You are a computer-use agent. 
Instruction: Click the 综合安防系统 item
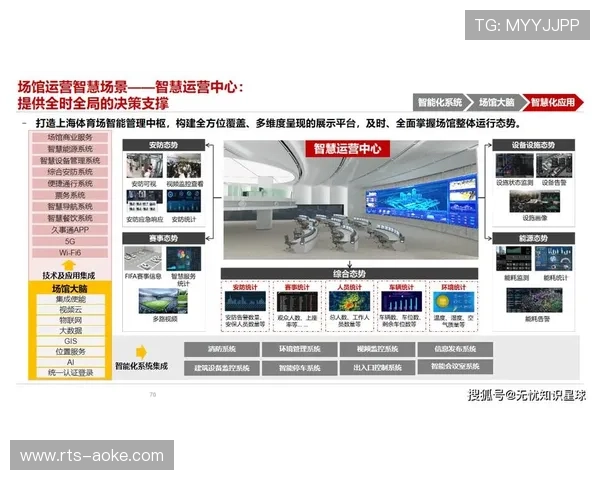pyautogui.click(x=70, y=172)
